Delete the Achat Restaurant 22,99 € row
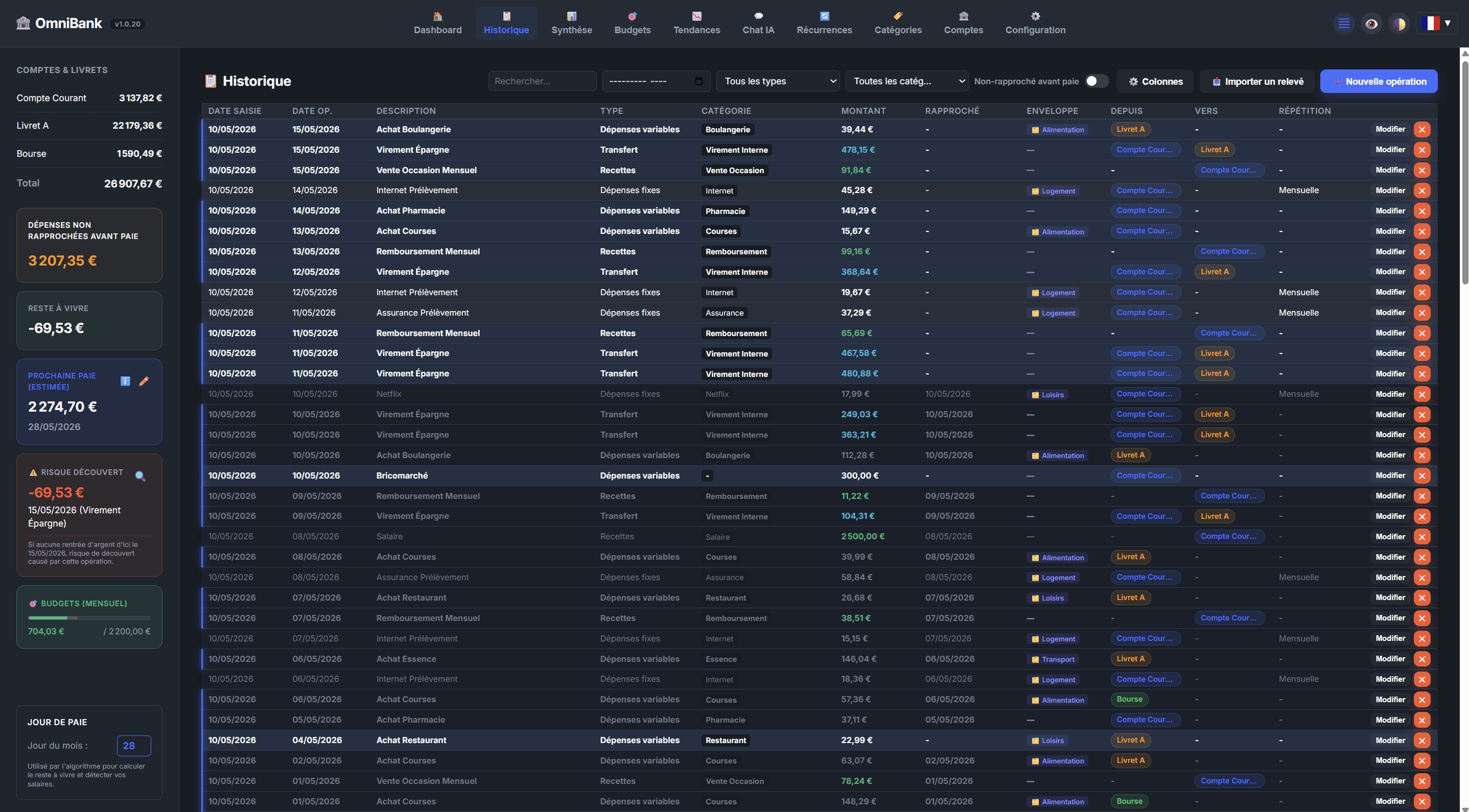1469x812 pixels. pos(1421,741)
